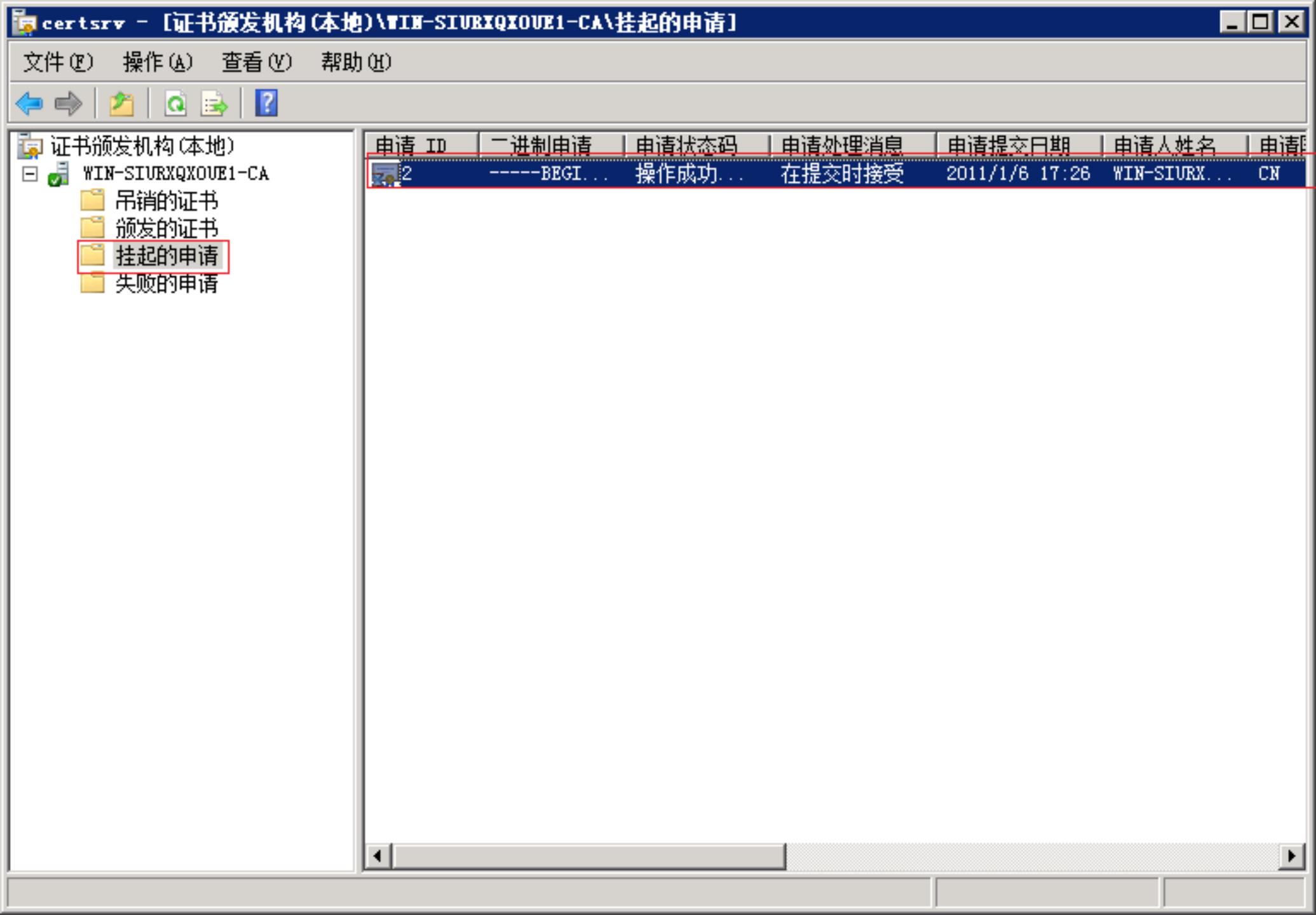1316x915 pixels.
Task: Click the folder icon beside 失败的申请
Action: tap(92, 283)
